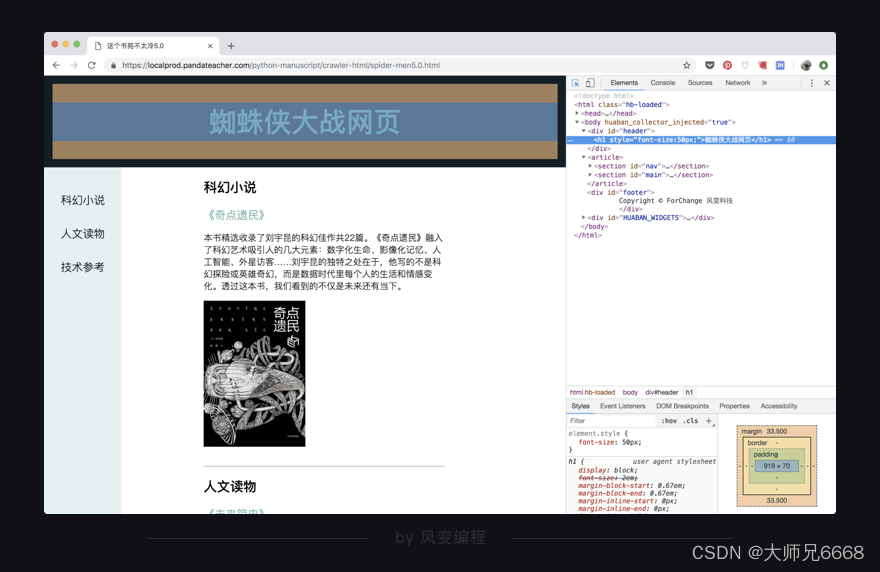
Task: Click the Copyright ForChange footer text node
Action: [676, 201]
